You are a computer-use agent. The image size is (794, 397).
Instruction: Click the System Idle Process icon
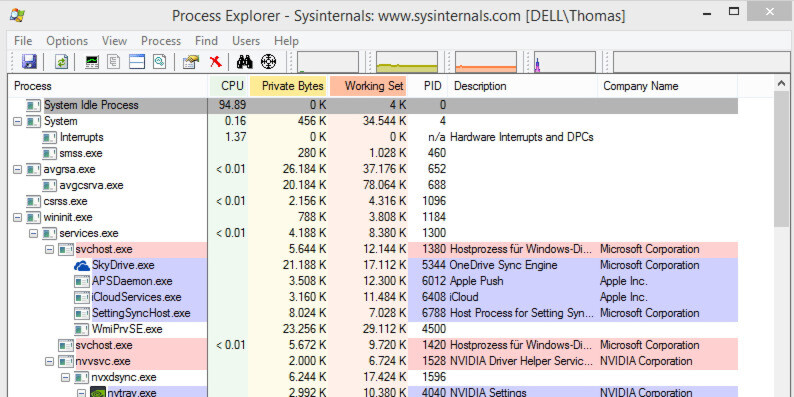(x=33, y=105)
